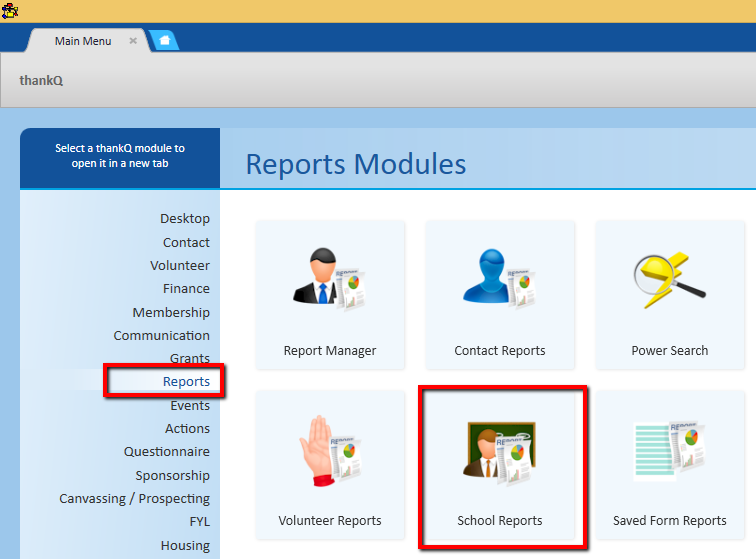Go to the Volunteer module
Screen dimensions: 756x559
(x=180, y=265)
